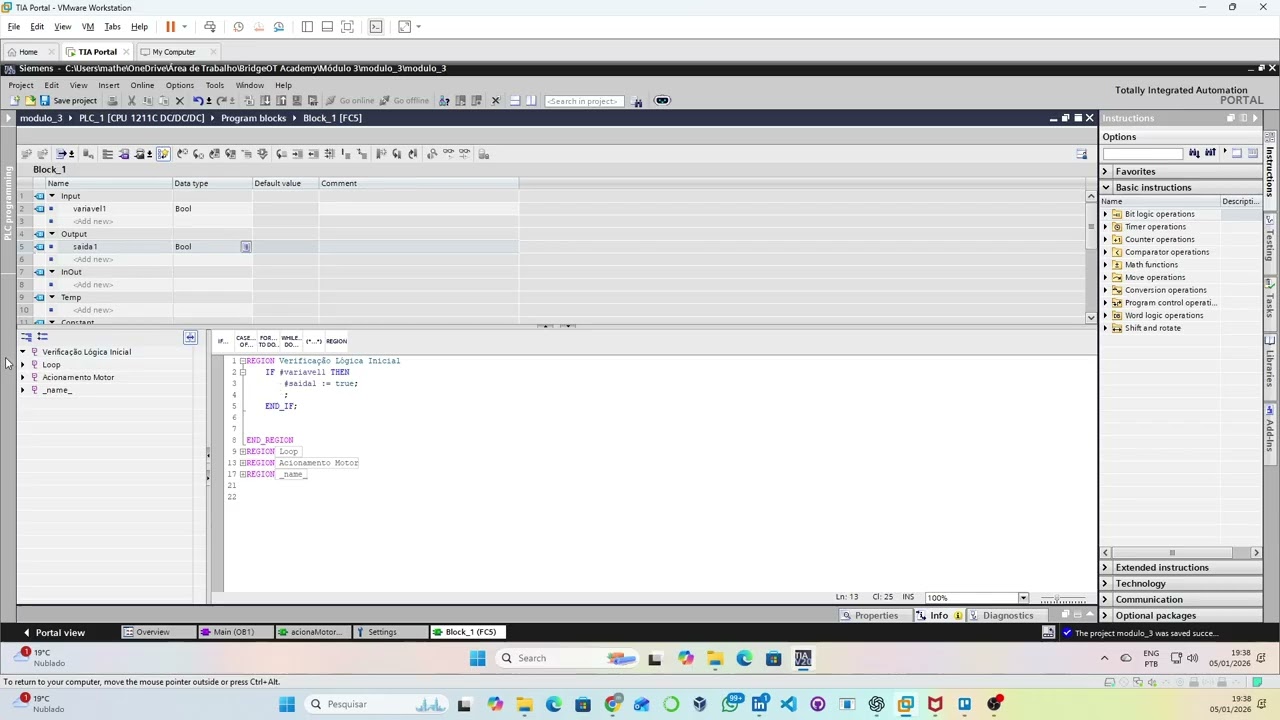Click Portal view link
This screenshot has width=1280, height=720.
point(53,633)
